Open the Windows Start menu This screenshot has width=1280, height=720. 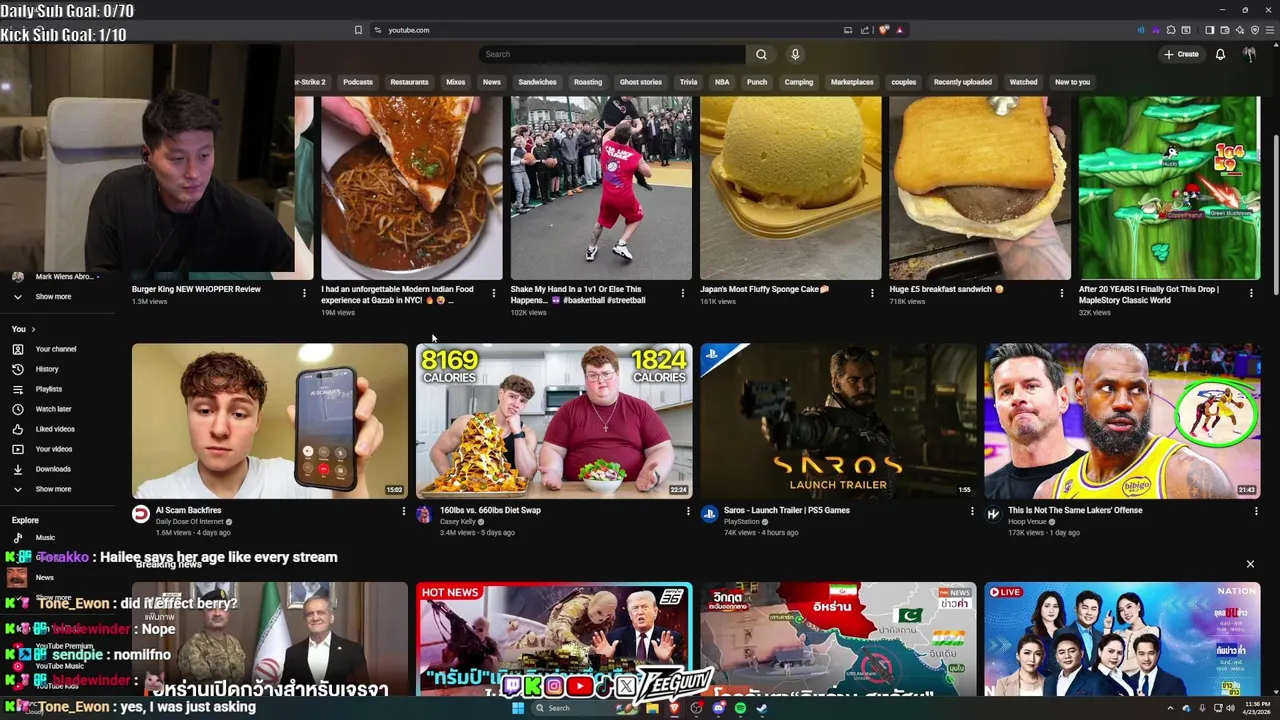(518, 708)
